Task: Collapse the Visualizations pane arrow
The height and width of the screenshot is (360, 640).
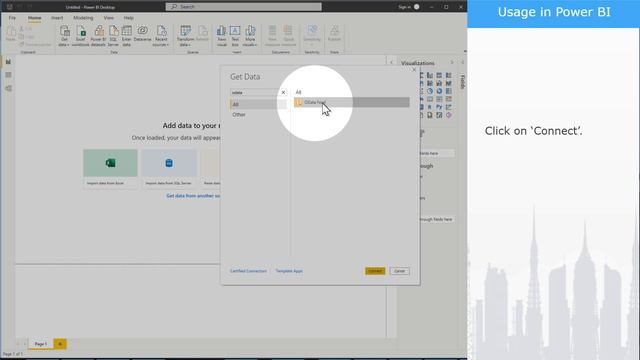Action: click(452, 62)
